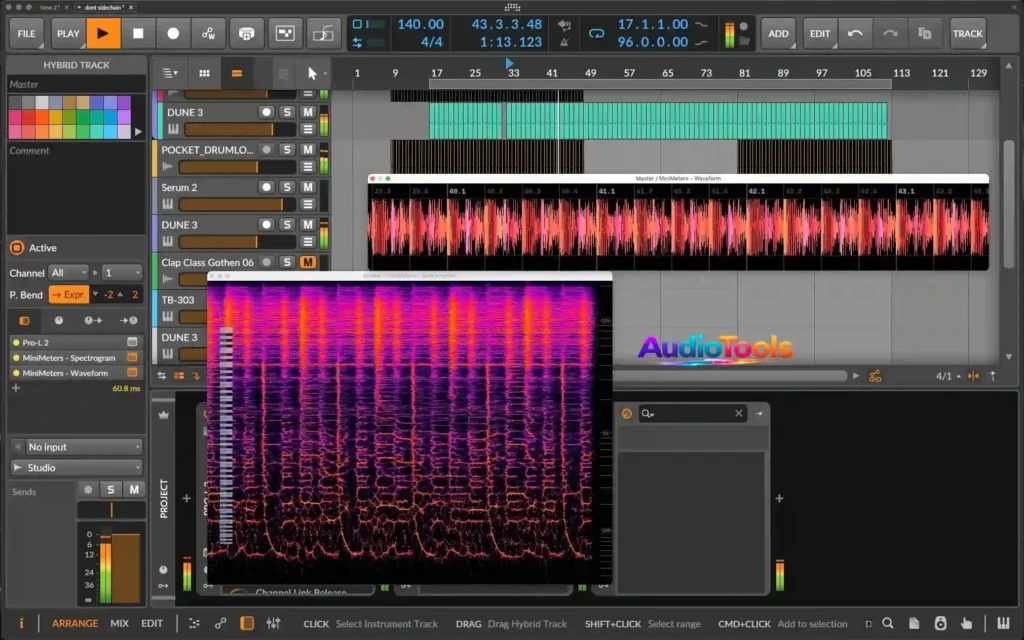Open the FILE menu
The height and width of the screenshot is (640, 1024).
point(26,33)
